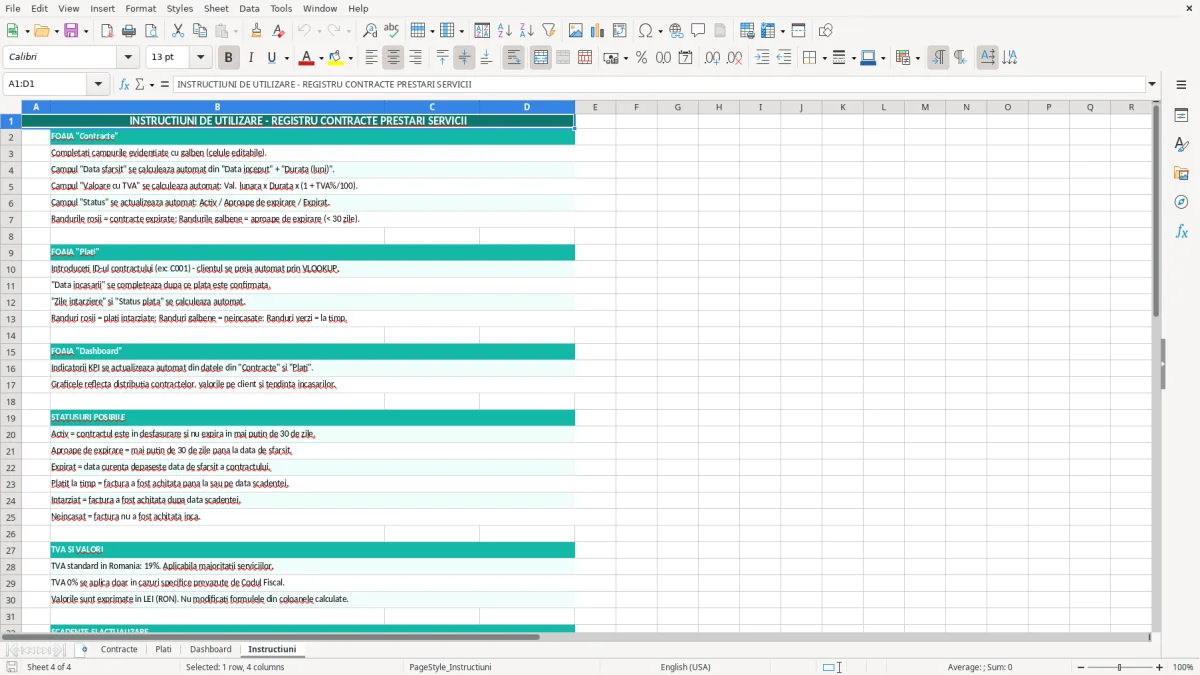The height and width of the screenshot is (675, 1200).
Task: Insert a hyperlink
Action: coord(677,31)
